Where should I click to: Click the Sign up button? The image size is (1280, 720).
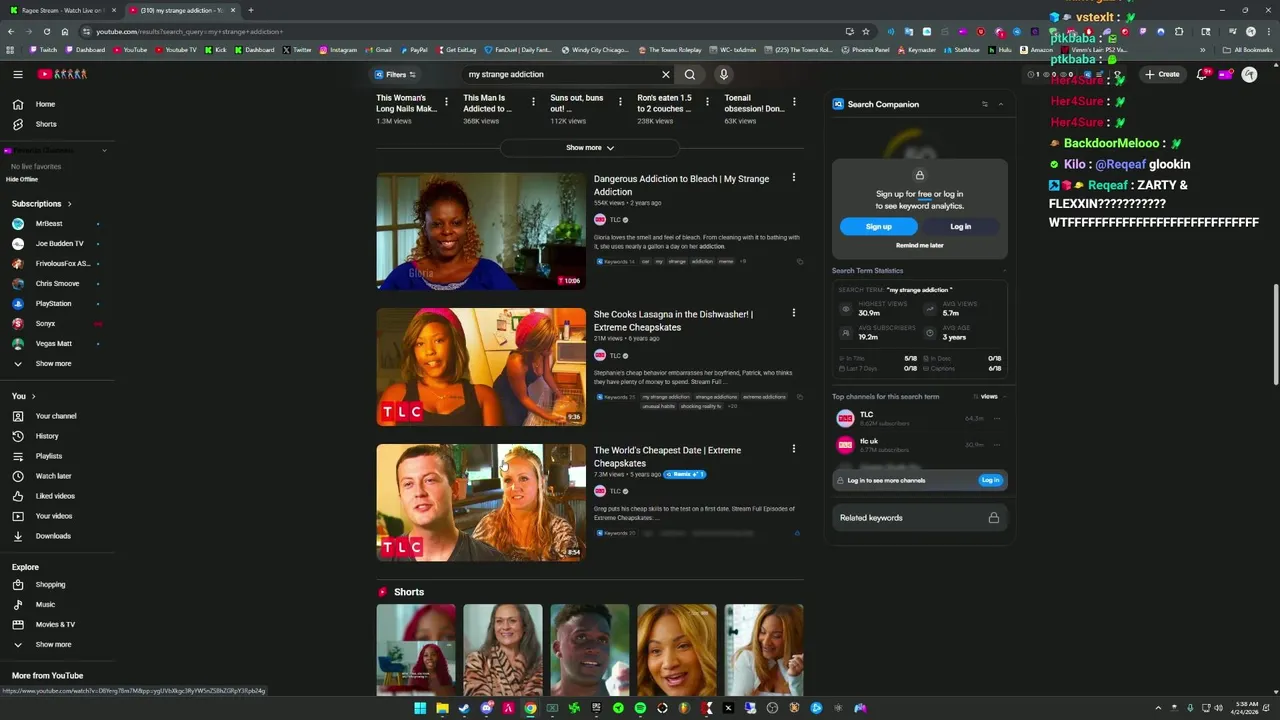(x=879, y=226)
